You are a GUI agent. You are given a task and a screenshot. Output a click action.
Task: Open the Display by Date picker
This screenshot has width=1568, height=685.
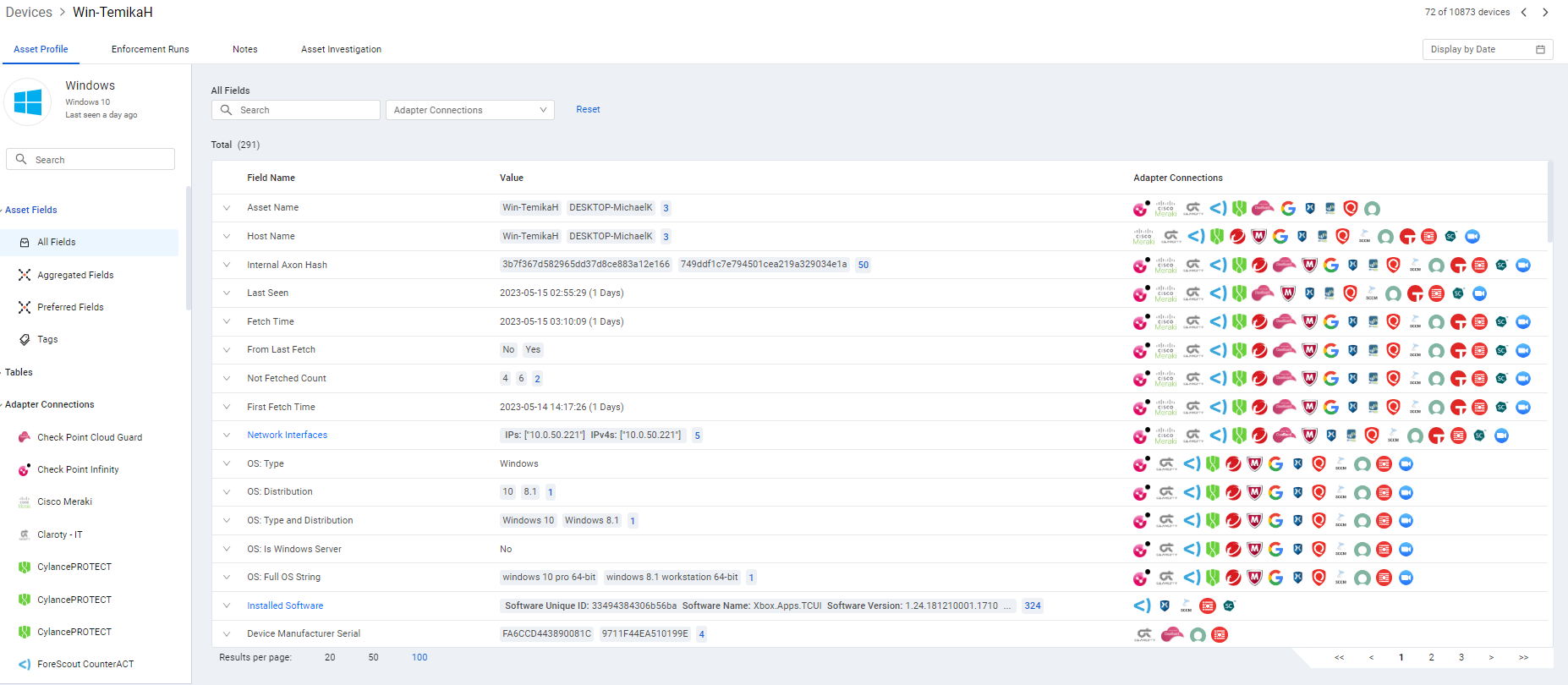pos(1488,49)
